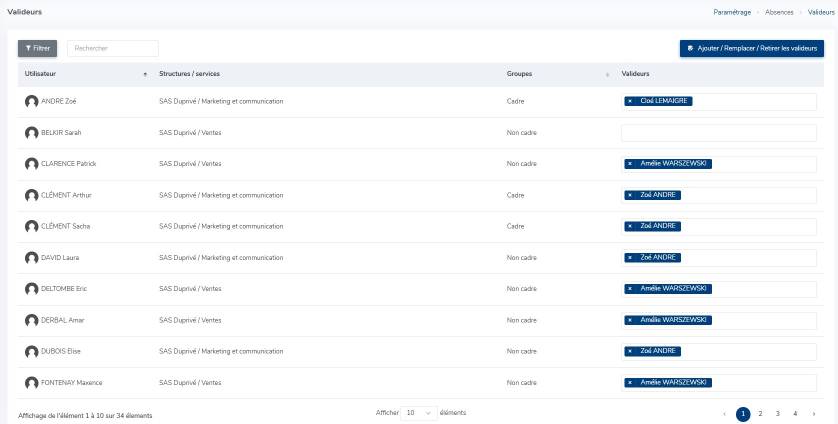This screenshot has width=838, height=424.
Task: Go to page 2 of results
Action: click(x=760, y=413)
